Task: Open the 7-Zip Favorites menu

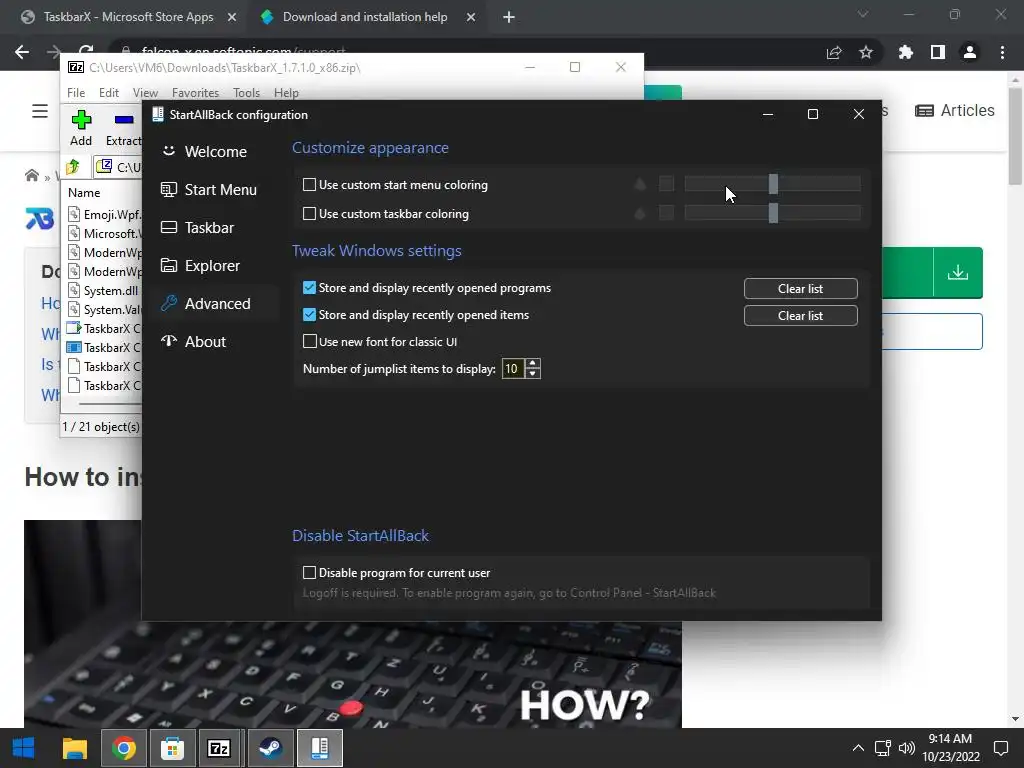Action: (195, 93)
